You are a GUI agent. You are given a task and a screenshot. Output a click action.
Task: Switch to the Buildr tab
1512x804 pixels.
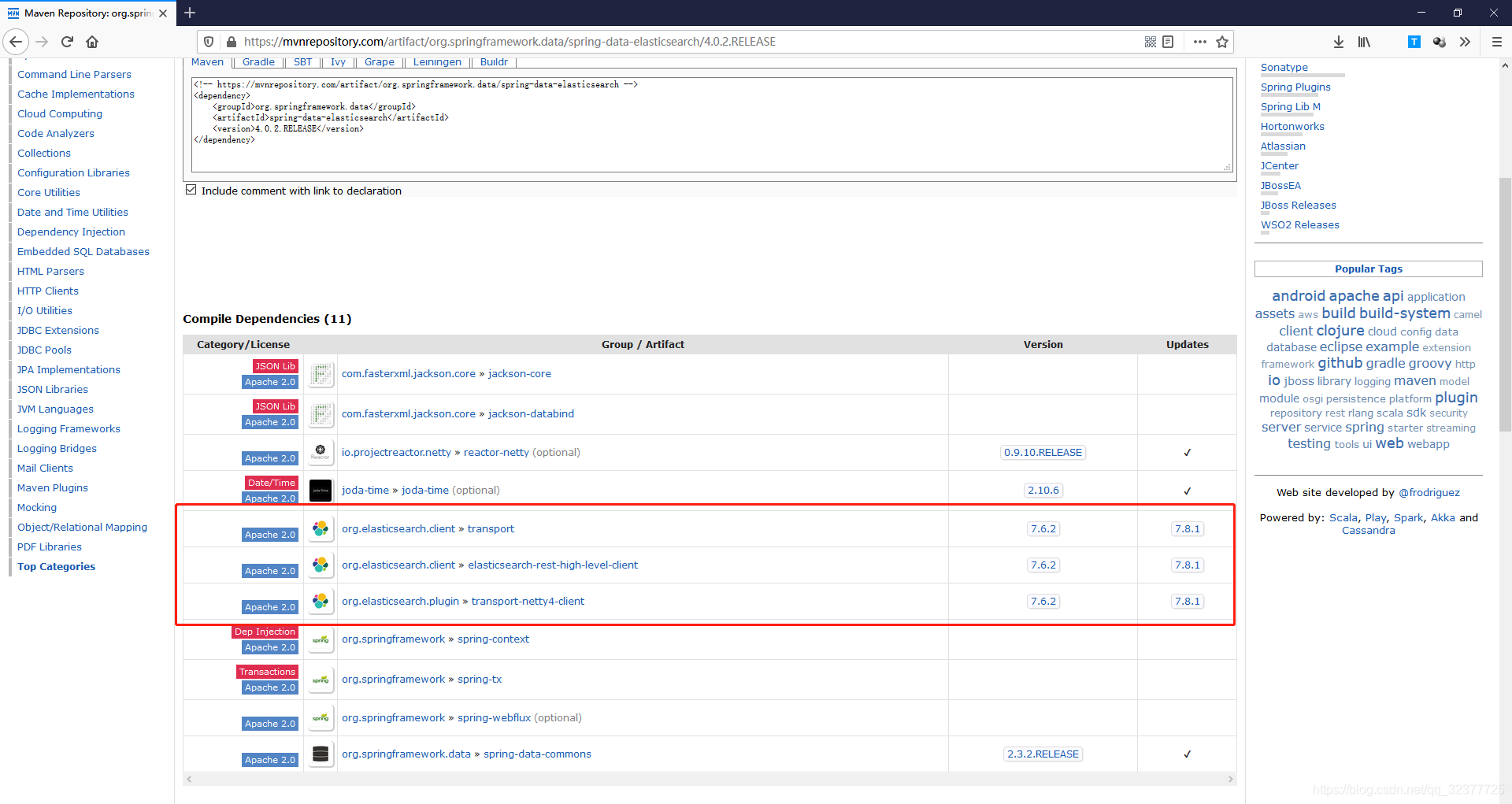[x=494, y=62]
